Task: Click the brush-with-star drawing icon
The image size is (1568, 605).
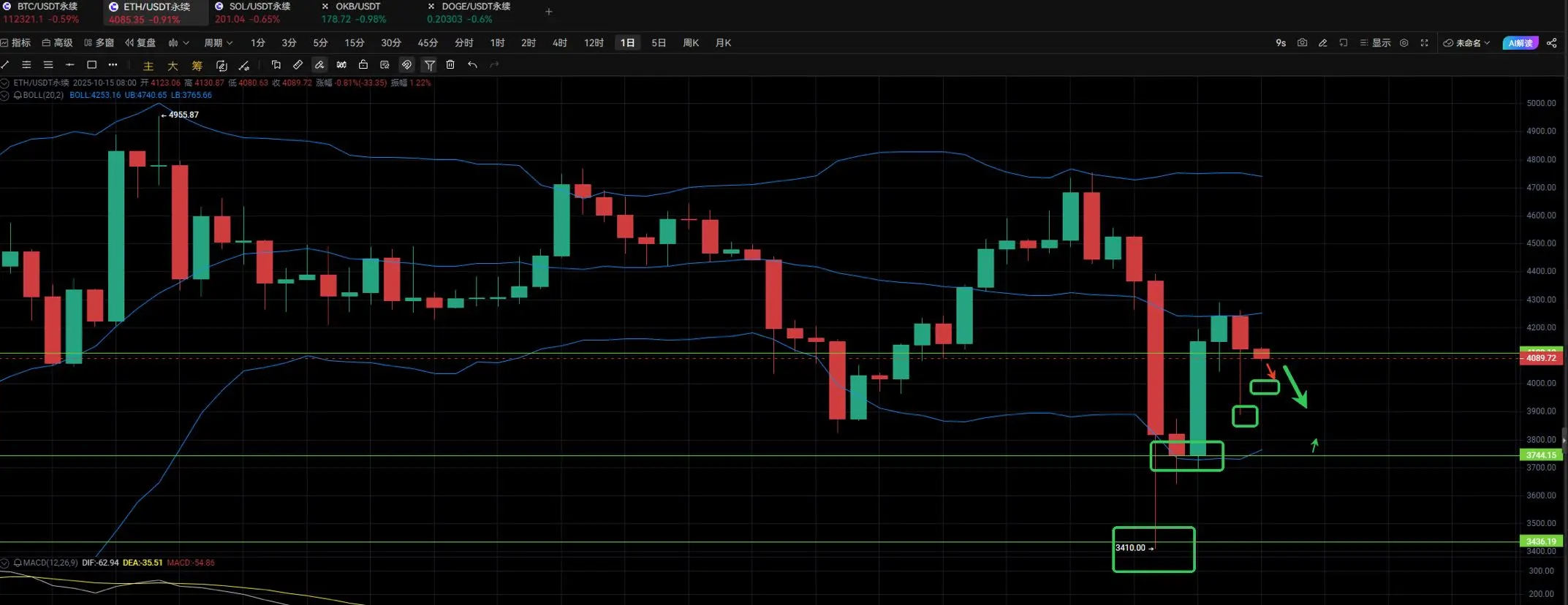Action: (x=244, y=66)
